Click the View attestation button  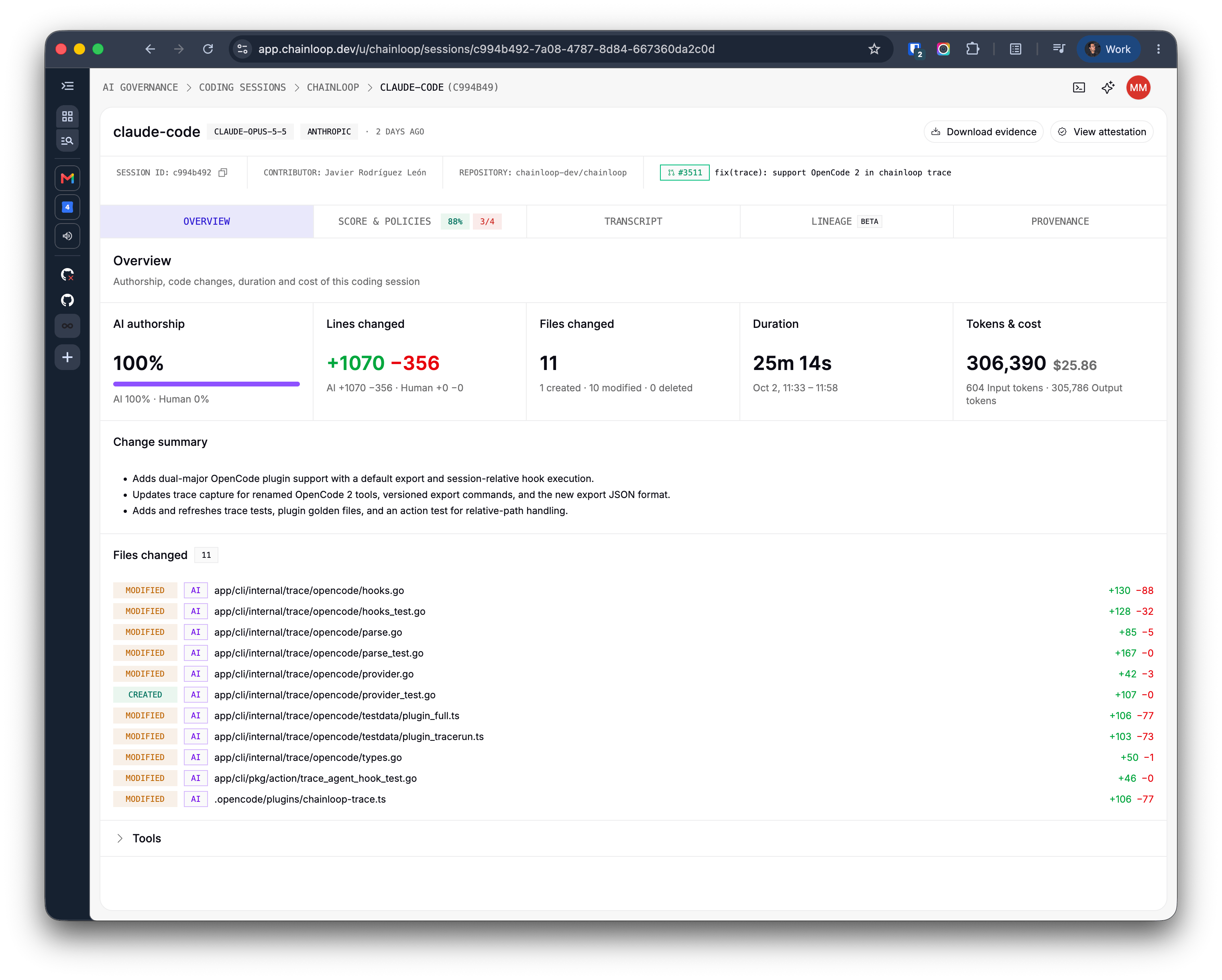coord(1102,132)
